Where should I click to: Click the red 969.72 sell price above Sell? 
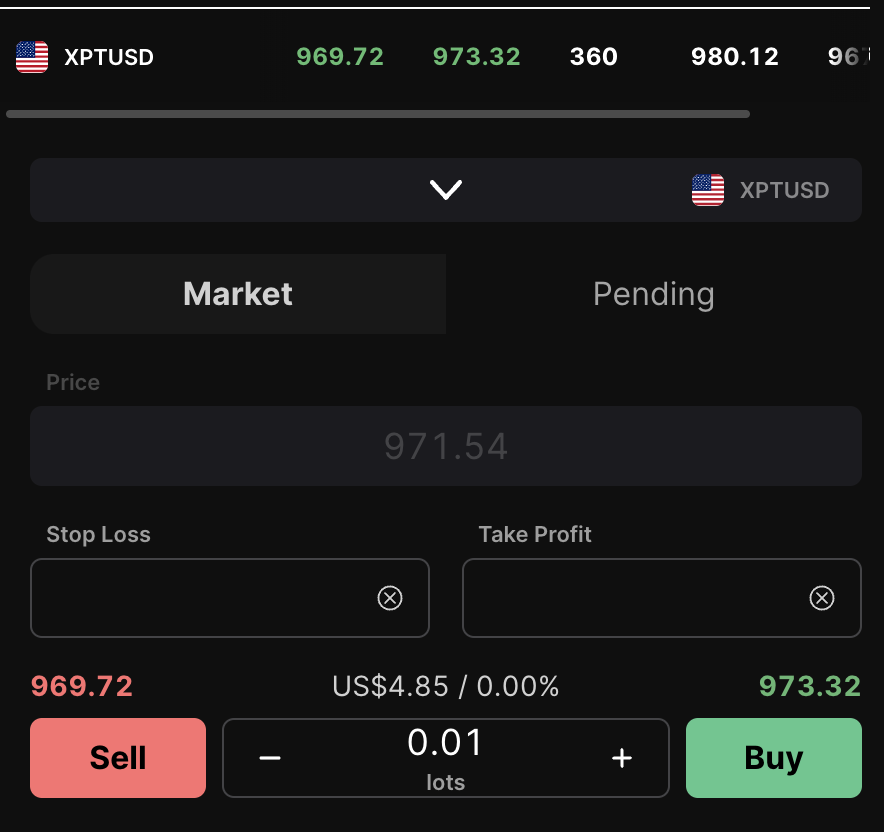[x=82, y=686]
